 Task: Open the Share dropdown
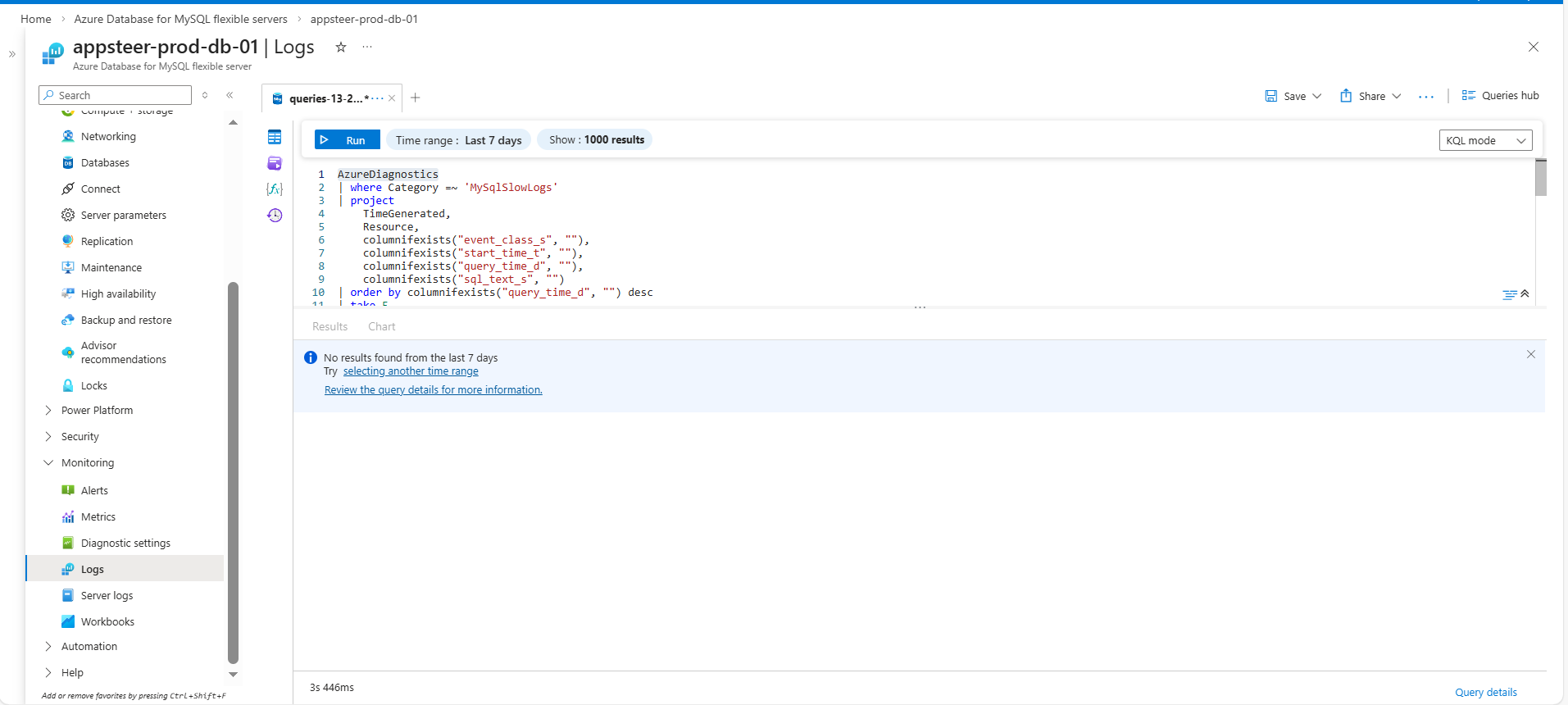point(1396,96)
